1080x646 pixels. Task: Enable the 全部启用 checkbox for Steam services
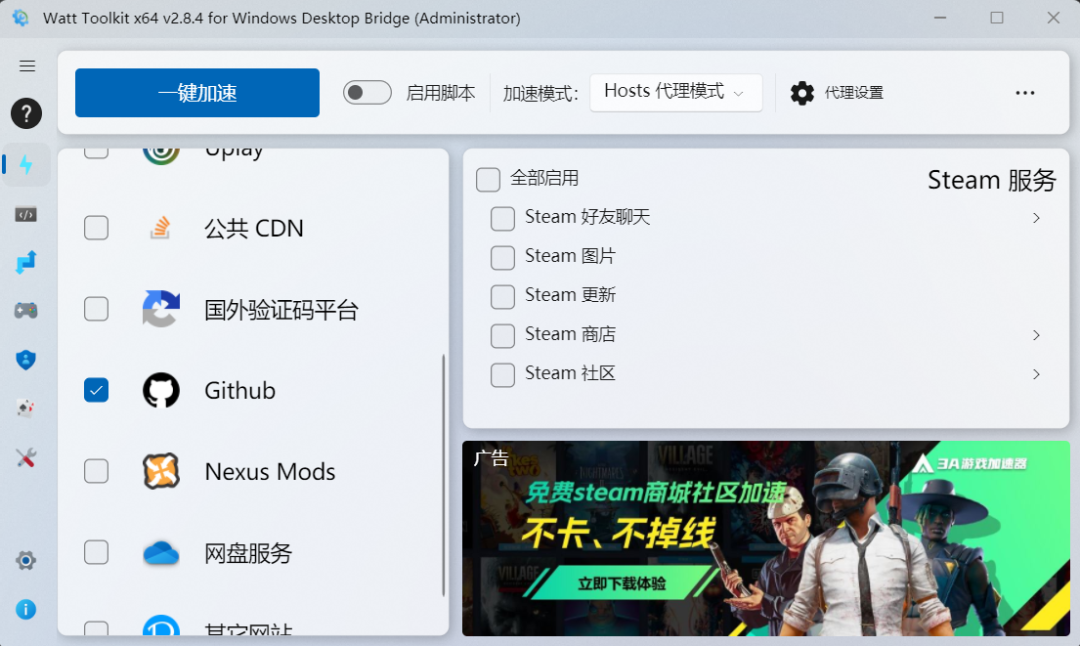coord(487,179)
